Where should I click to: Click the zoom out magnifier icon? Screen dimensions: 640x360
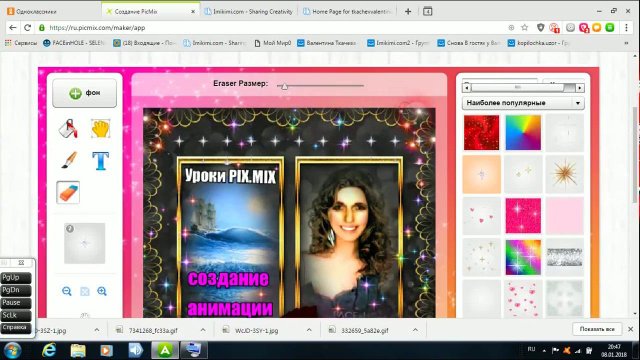(67, 291)
